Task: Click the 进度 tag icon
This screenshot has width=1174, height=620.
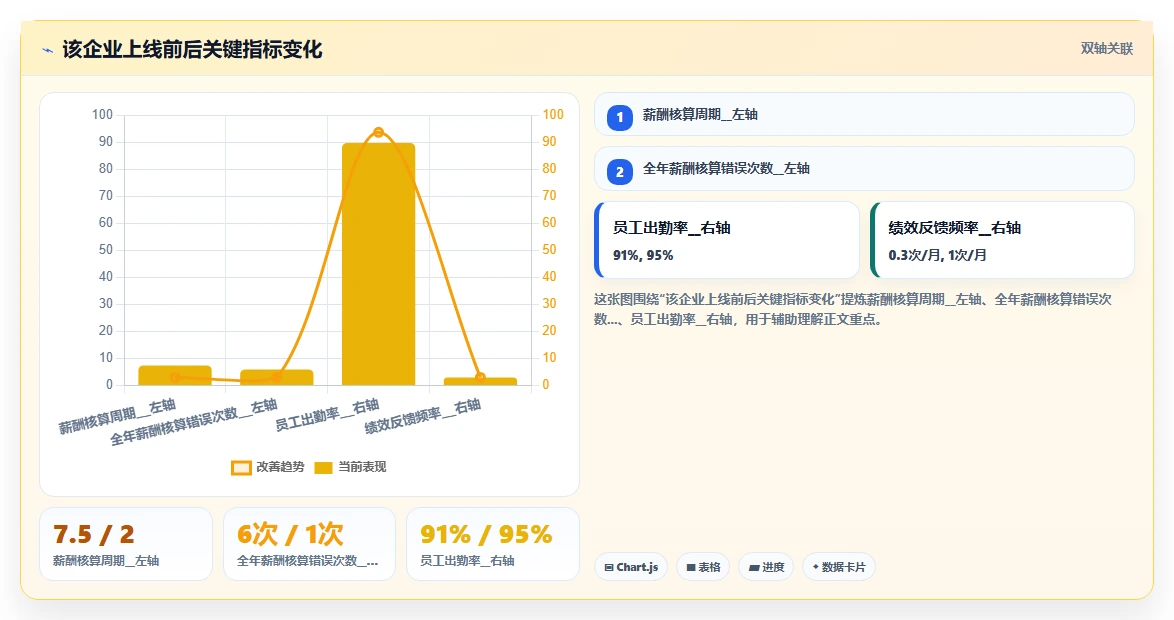Action: pyautogui.click(x=754, y=568)
